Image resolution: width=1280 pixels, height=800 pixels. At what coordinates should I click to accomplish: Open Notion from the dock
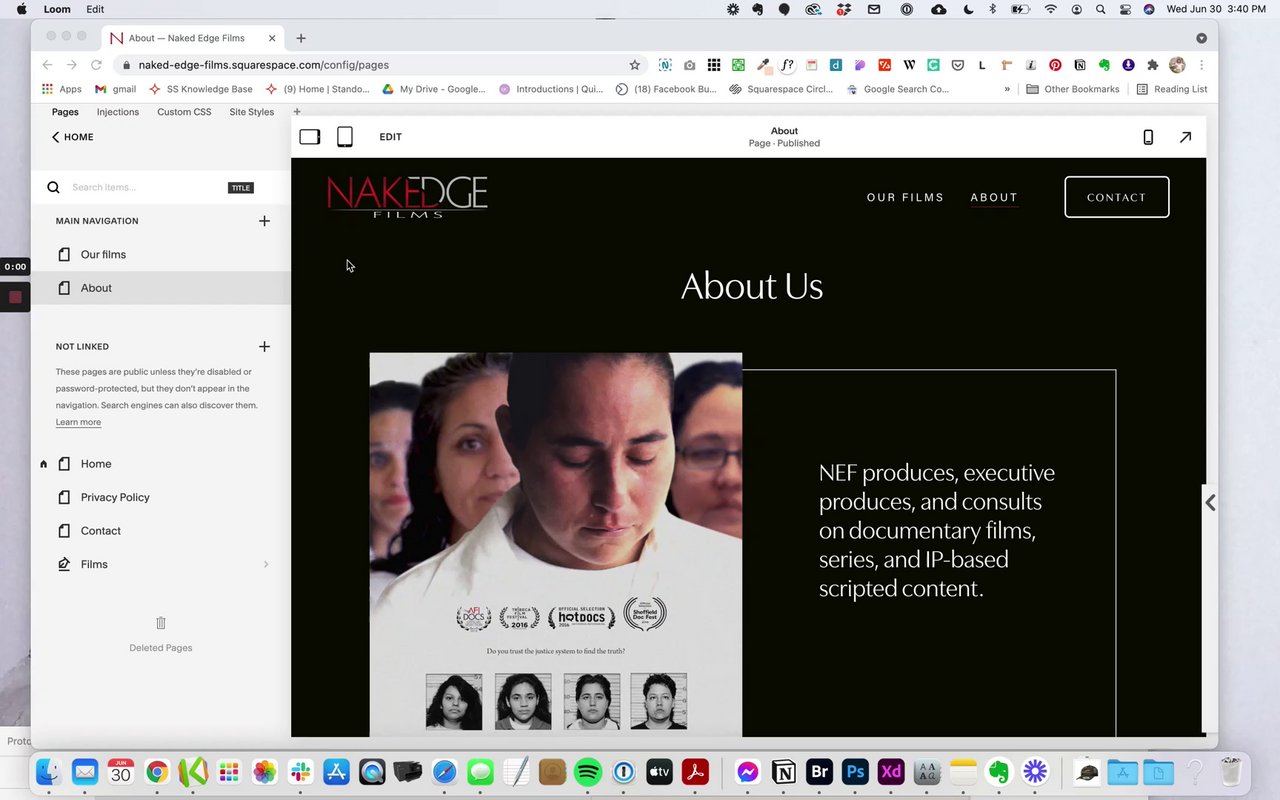click(x=784, y=772)
